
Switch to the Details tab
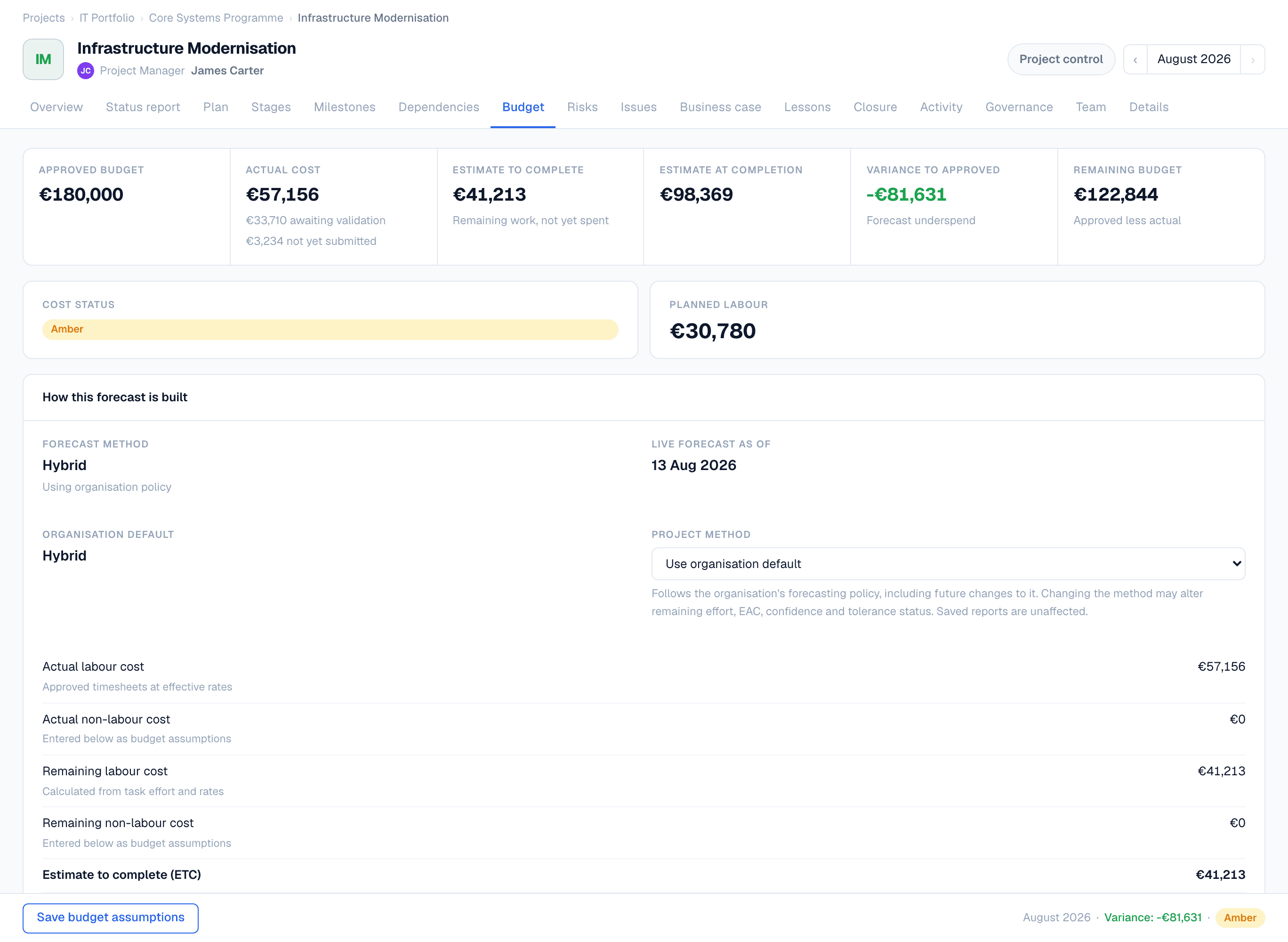[1149, 107]
